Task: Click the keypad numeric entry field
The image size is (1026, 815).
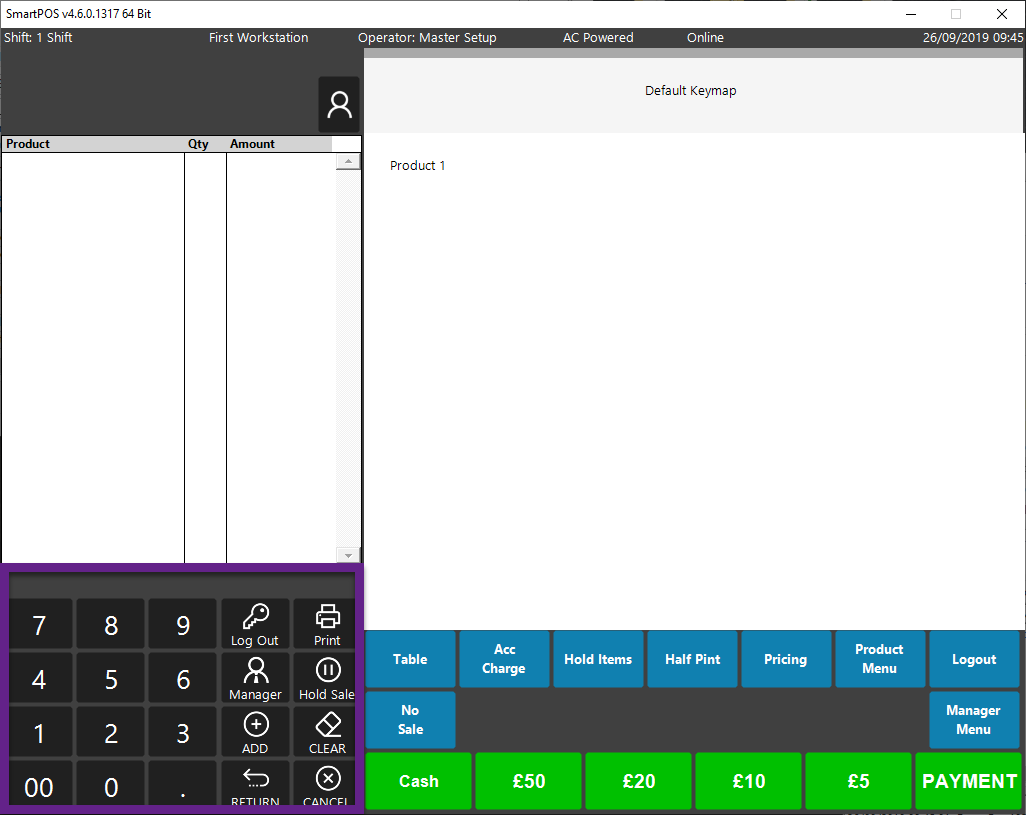Action: pos(182,584)
